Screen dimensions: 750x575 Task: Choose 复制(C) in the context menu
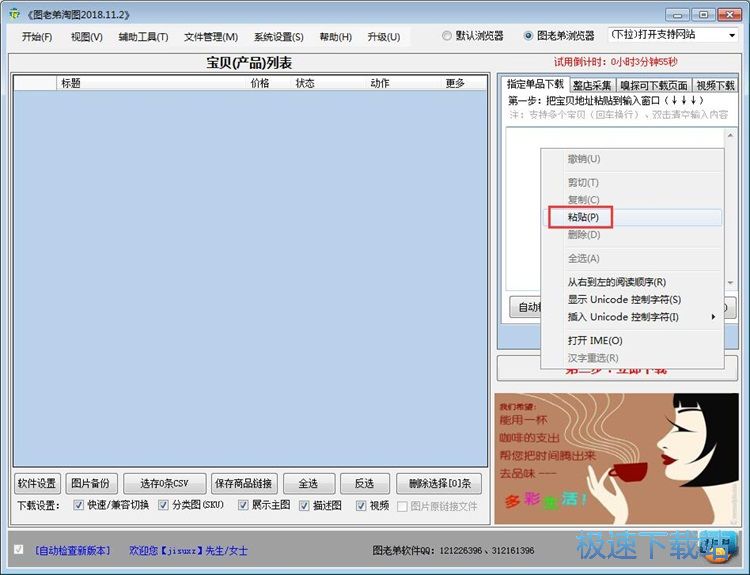pyautogui.click(x=632, y=199)
